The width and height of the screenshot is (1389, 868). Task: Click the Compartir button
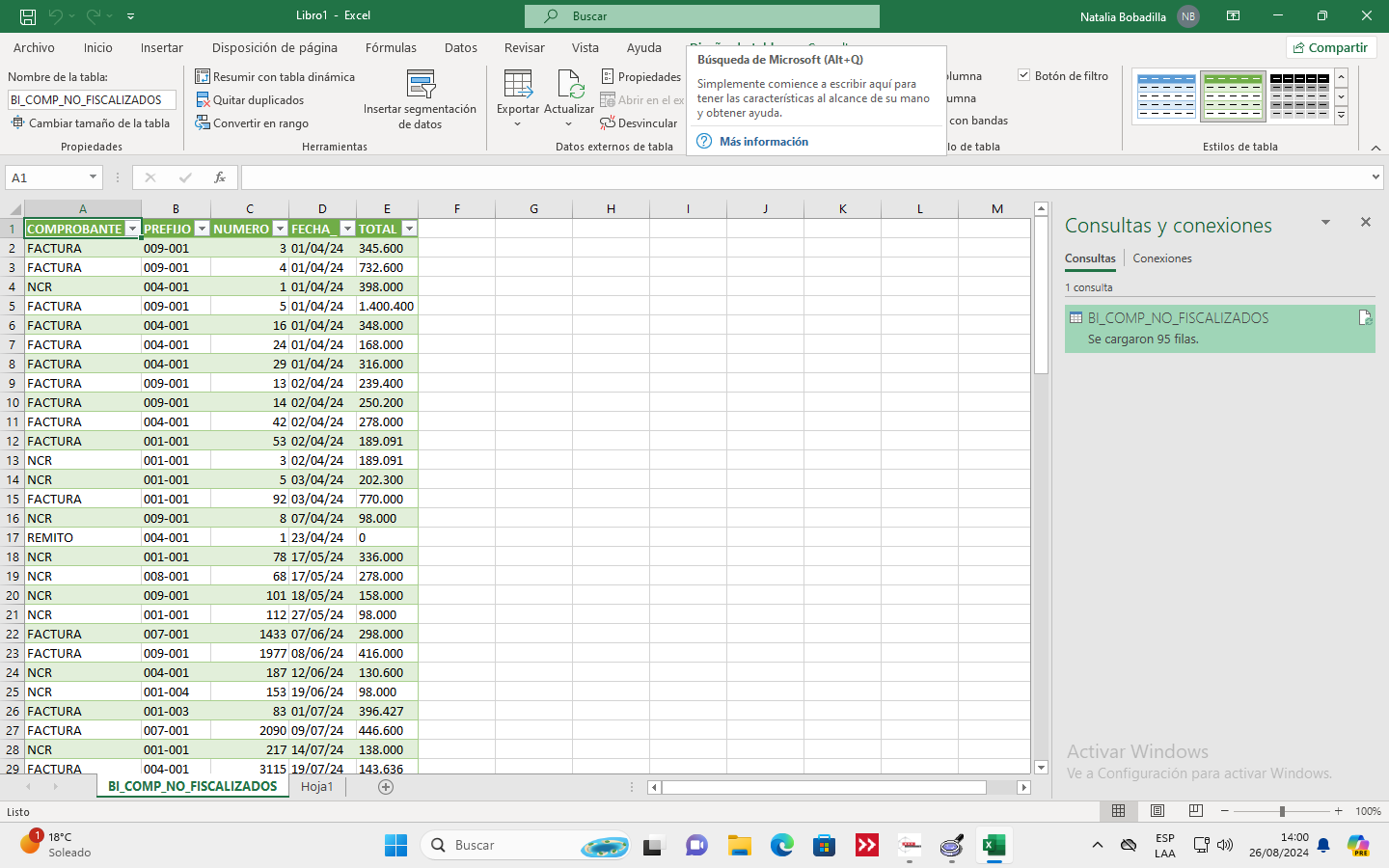point(1331,47)
